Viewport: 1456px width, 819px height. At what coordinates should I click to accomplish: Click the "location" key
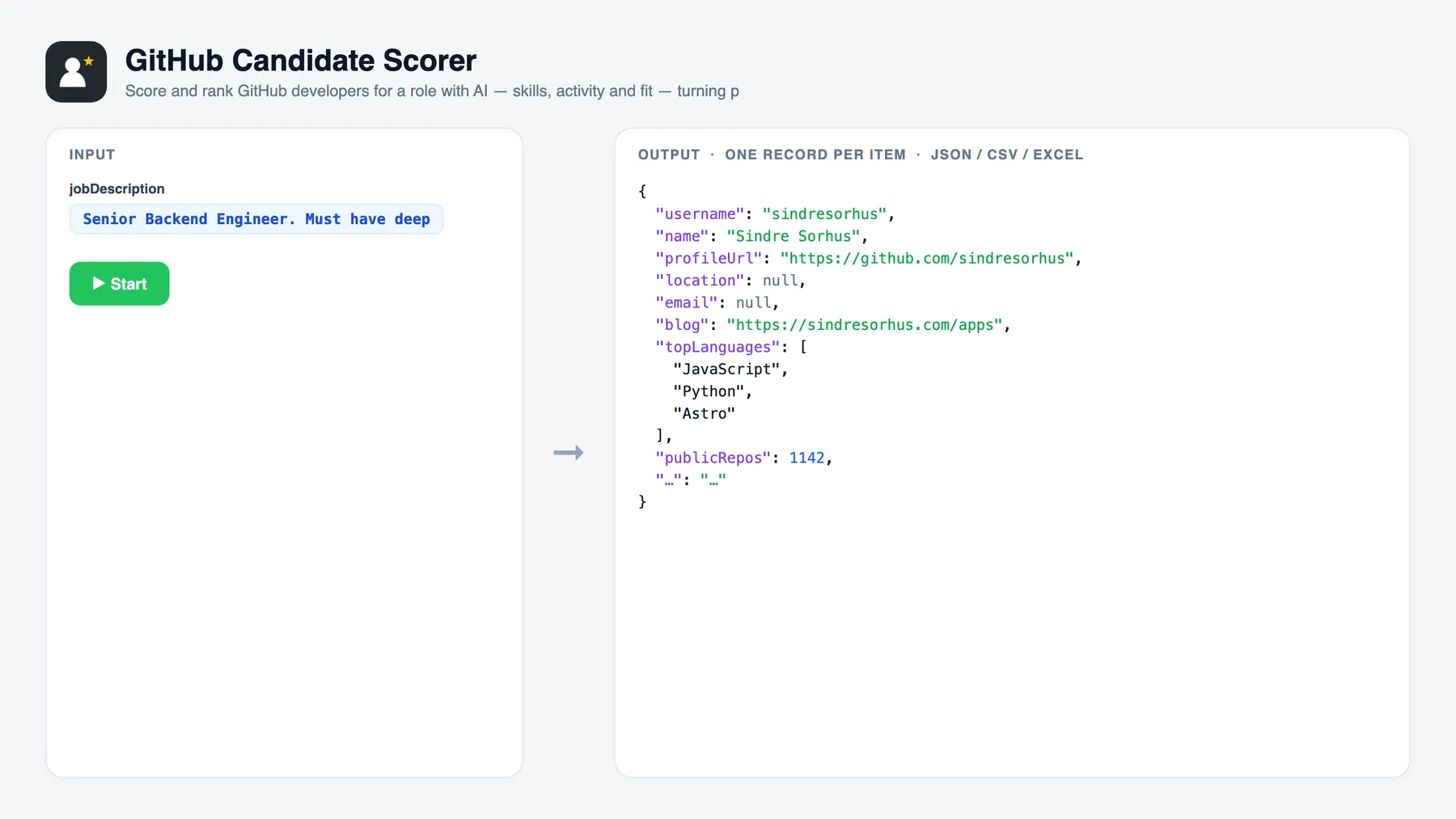tap(700, 281)
